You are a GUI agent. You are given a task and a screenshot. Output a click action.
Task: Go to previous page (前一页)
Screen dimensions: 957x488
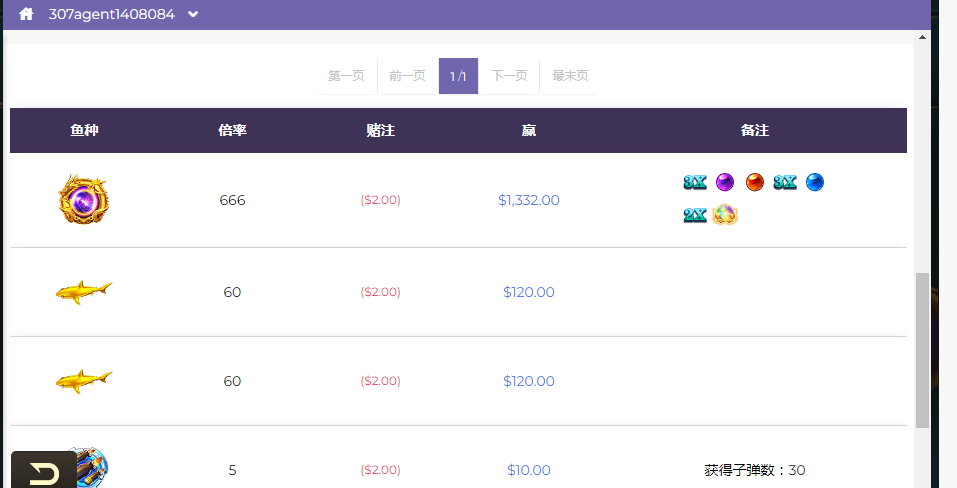(407, 76)
